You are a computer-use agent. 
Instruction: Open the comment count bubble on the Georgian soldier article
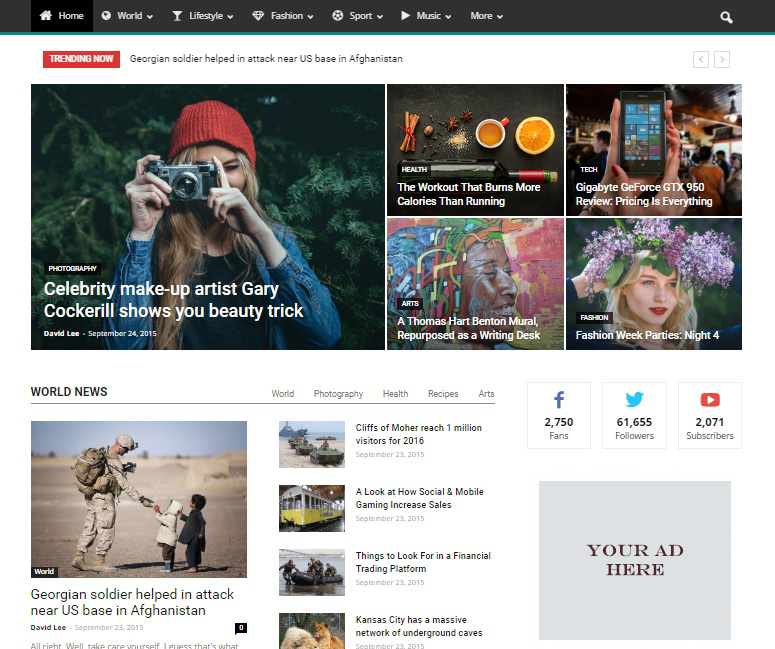(240, 628)
